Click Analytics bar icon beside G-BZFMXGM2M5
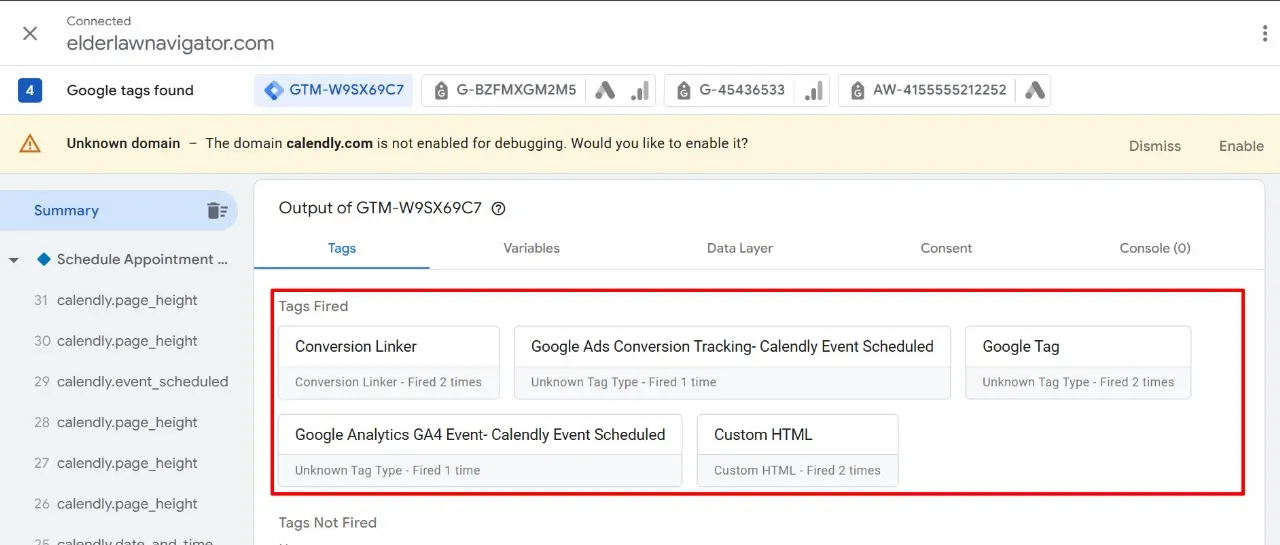 pyautogui.click(x=639, y=90)
